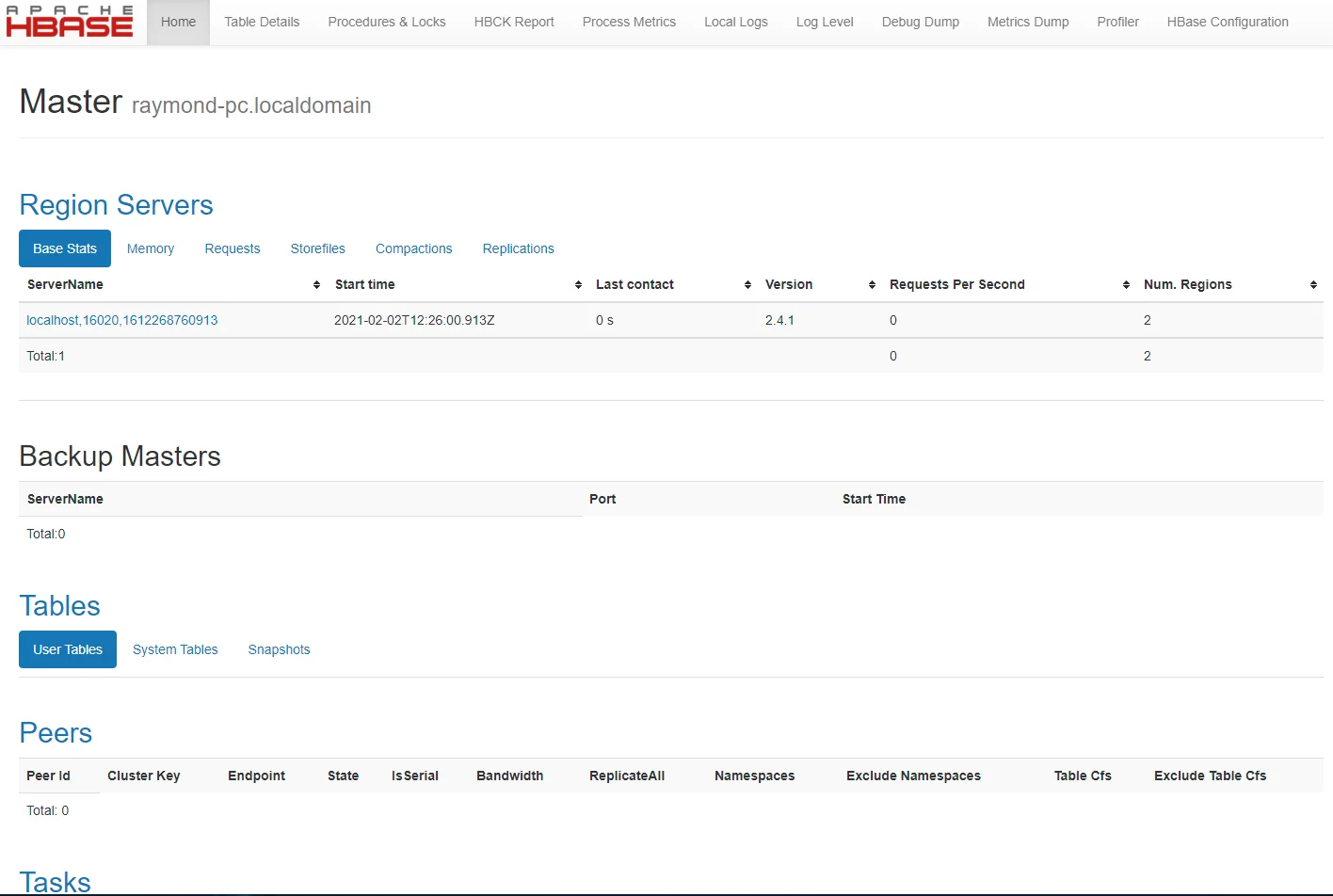Click sort arrows on Last contact column
Image resolution: width=1333 pixels, height=896 pixels.
747,285
